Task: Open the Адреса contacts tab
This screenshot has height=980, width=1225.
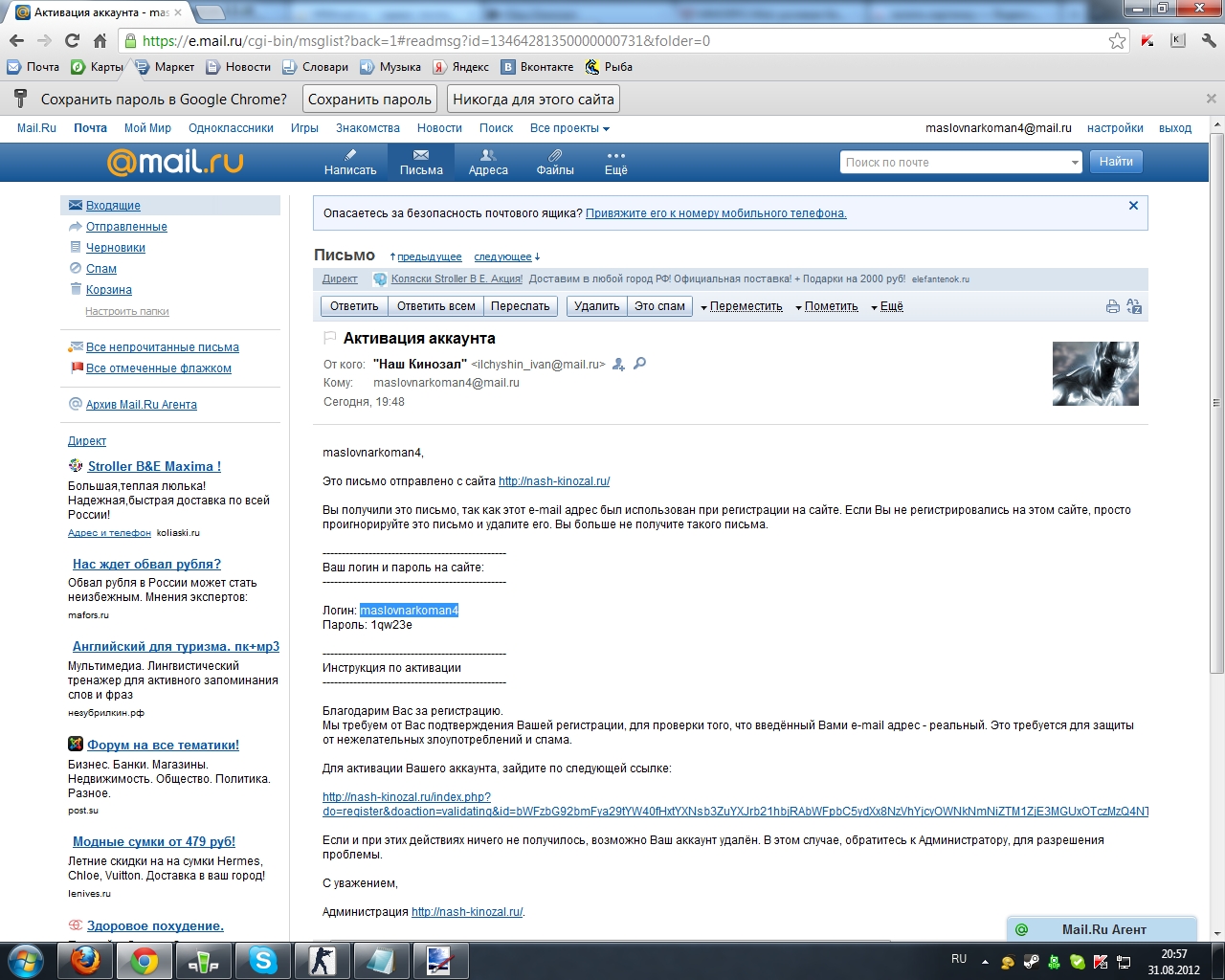Action: coord(488,162)
